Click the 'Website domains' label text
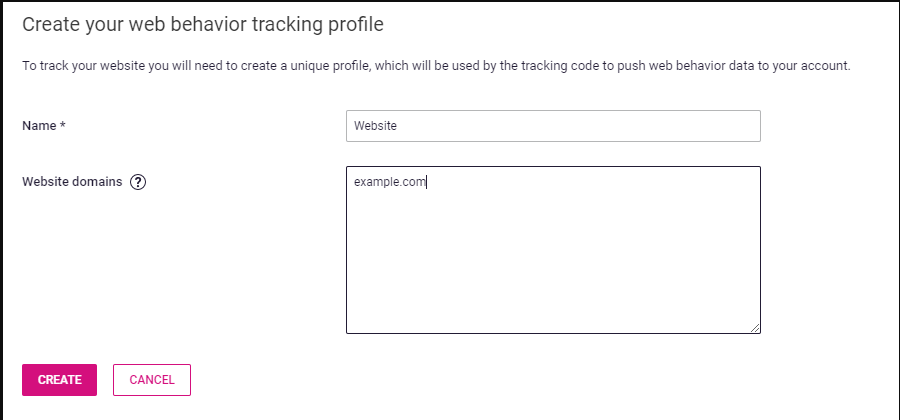 [x=72, y=182]
